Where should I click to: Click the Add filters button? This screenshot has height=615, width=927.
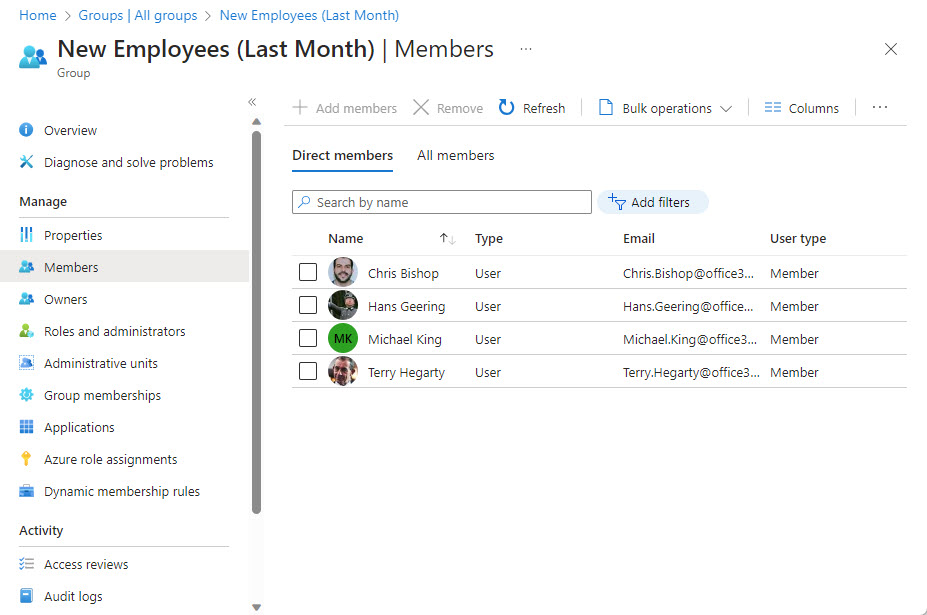coord(652,202)
